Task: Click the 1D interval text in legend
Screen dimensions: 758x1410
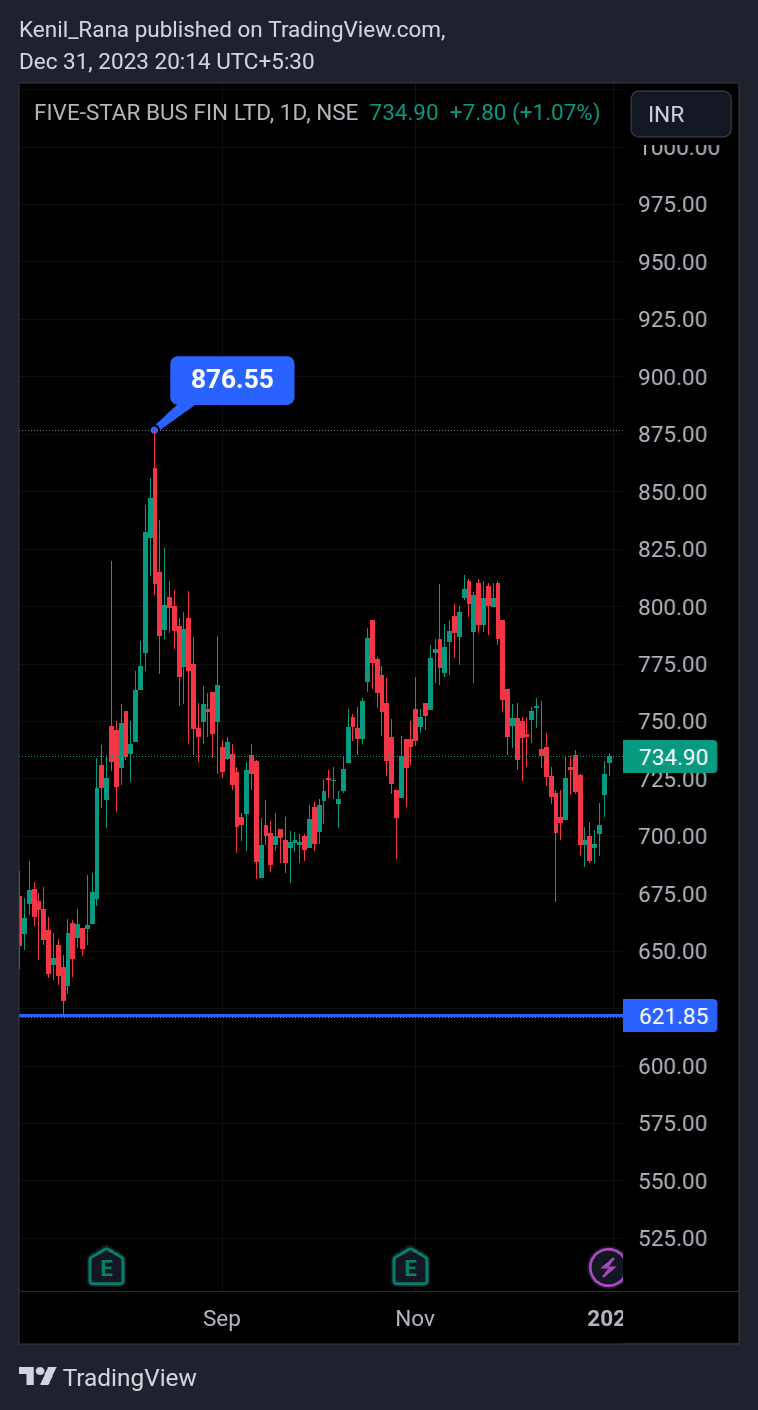Action: pyautogui.click(x=292, y=113)
